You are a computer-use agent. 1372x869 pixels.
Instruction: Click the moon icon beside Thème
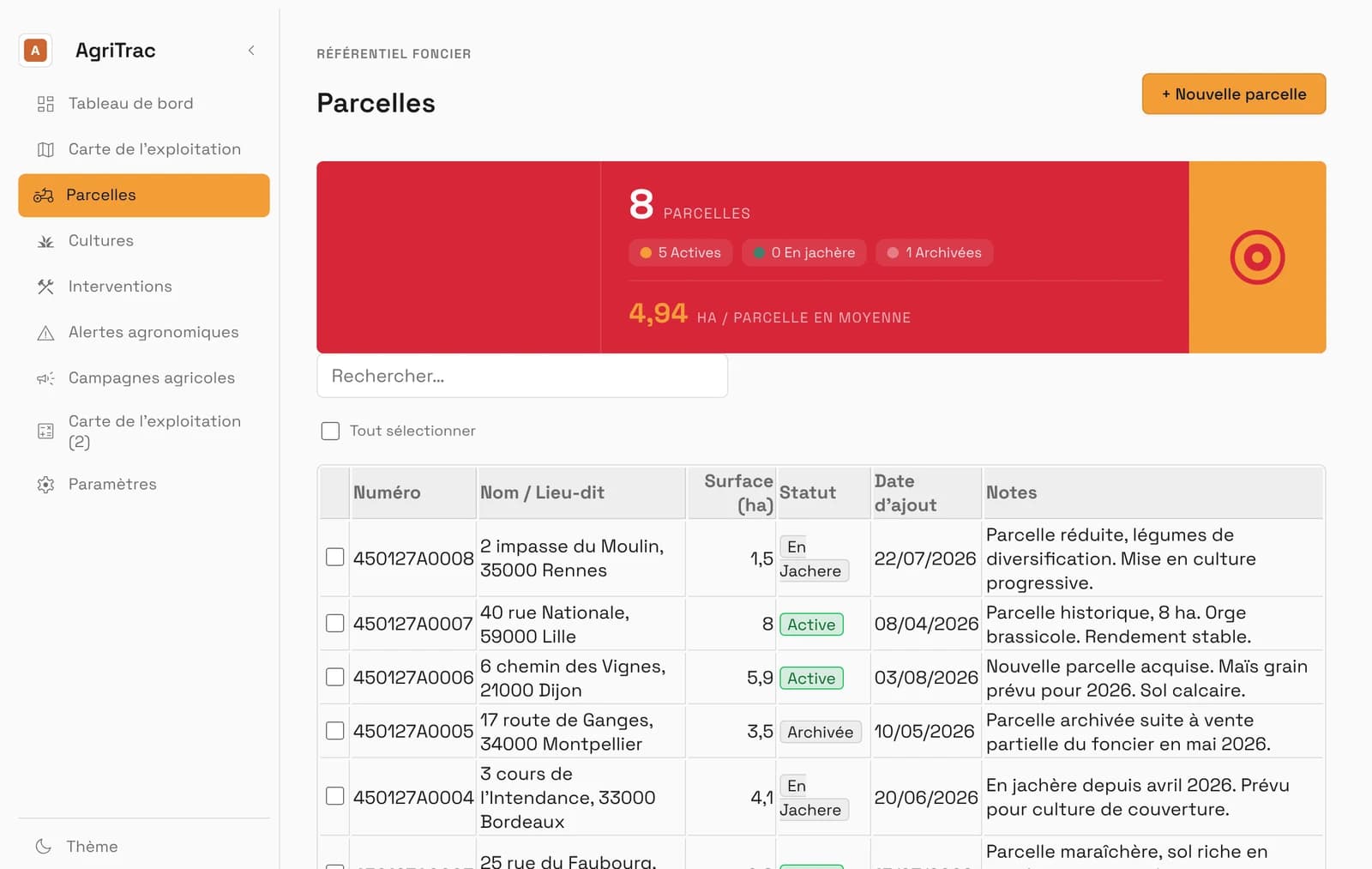tap(43, 847)
